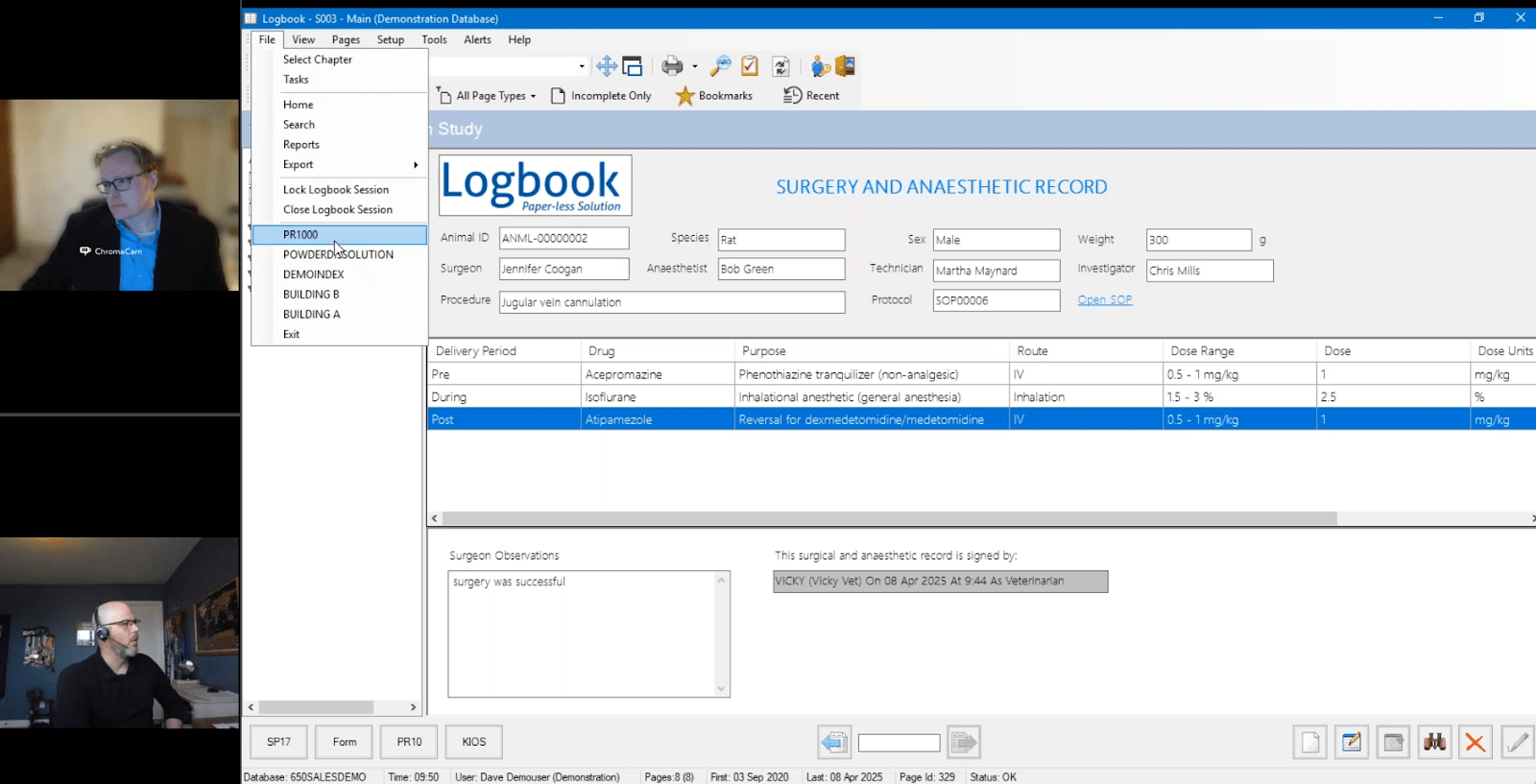Click the Open SOP link
This screenshot has width=1536, height=784.
[1104, 300]
